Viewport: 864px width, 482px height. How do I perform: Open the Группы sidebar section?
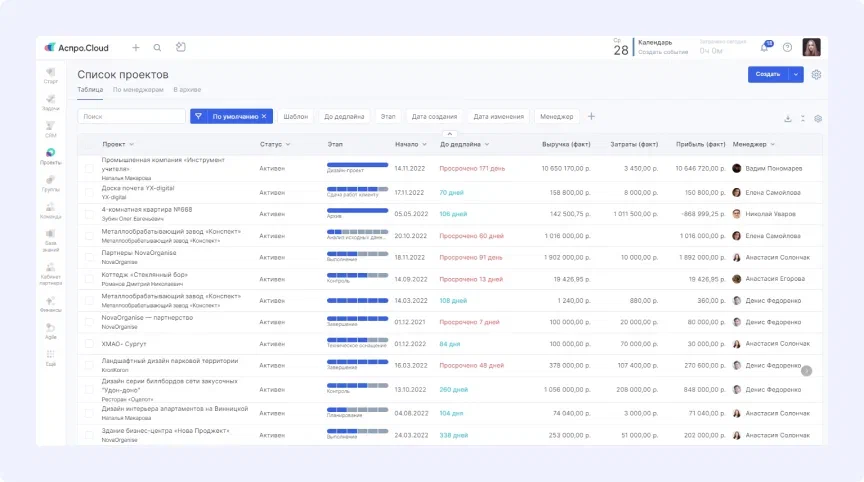pyautogui.click(x=51, y=183)
